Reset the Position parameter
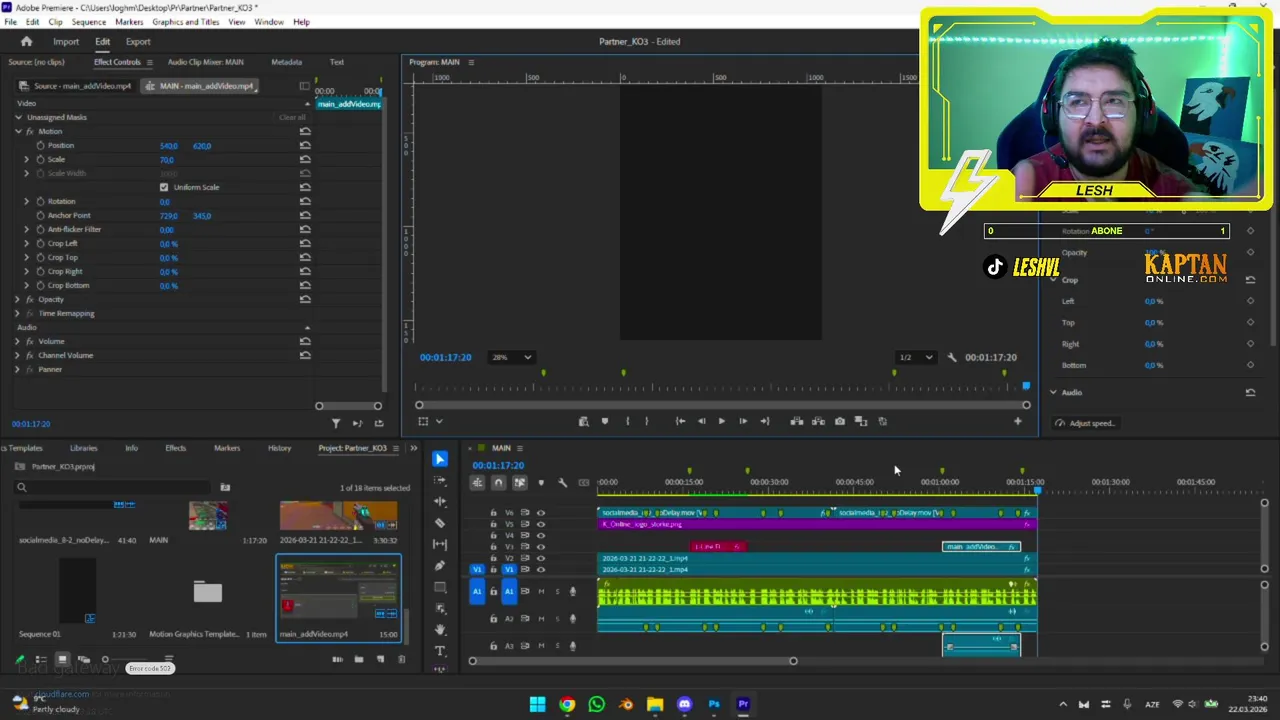 (x=305, y=146)
